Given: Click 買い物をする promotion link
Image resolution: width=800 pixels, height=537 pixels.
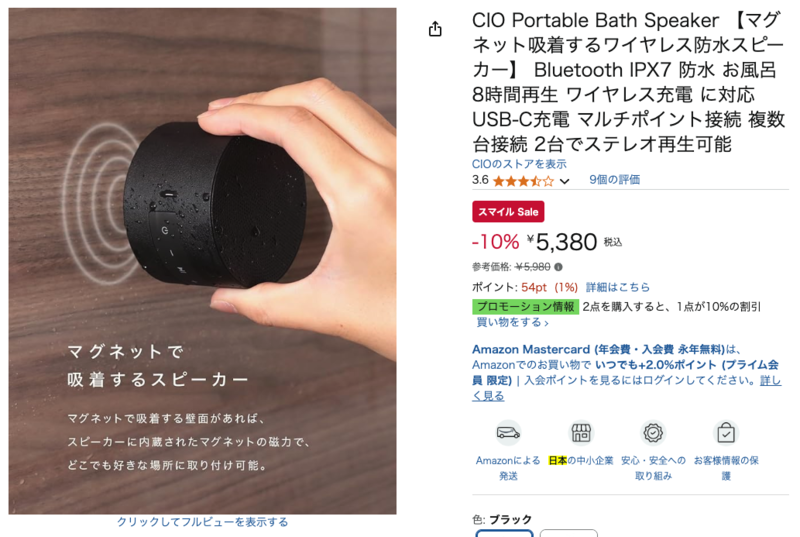Looking at the screenshot, I should point(512,322).
